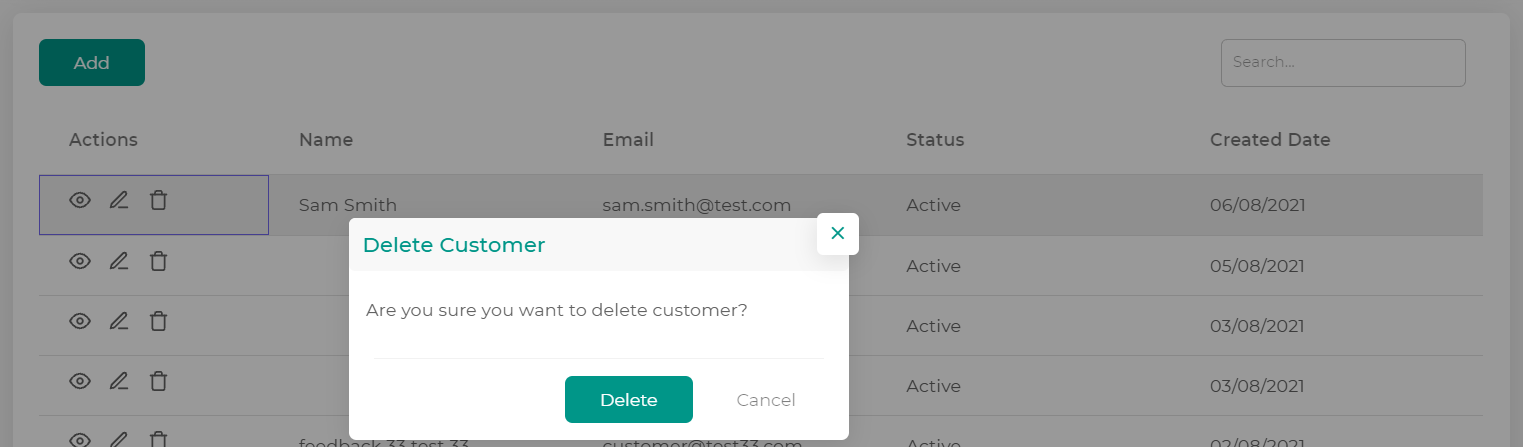The image size is (1523, 447).
Task: Edit the customer created 05/08/2021
Action: point(119,262)
